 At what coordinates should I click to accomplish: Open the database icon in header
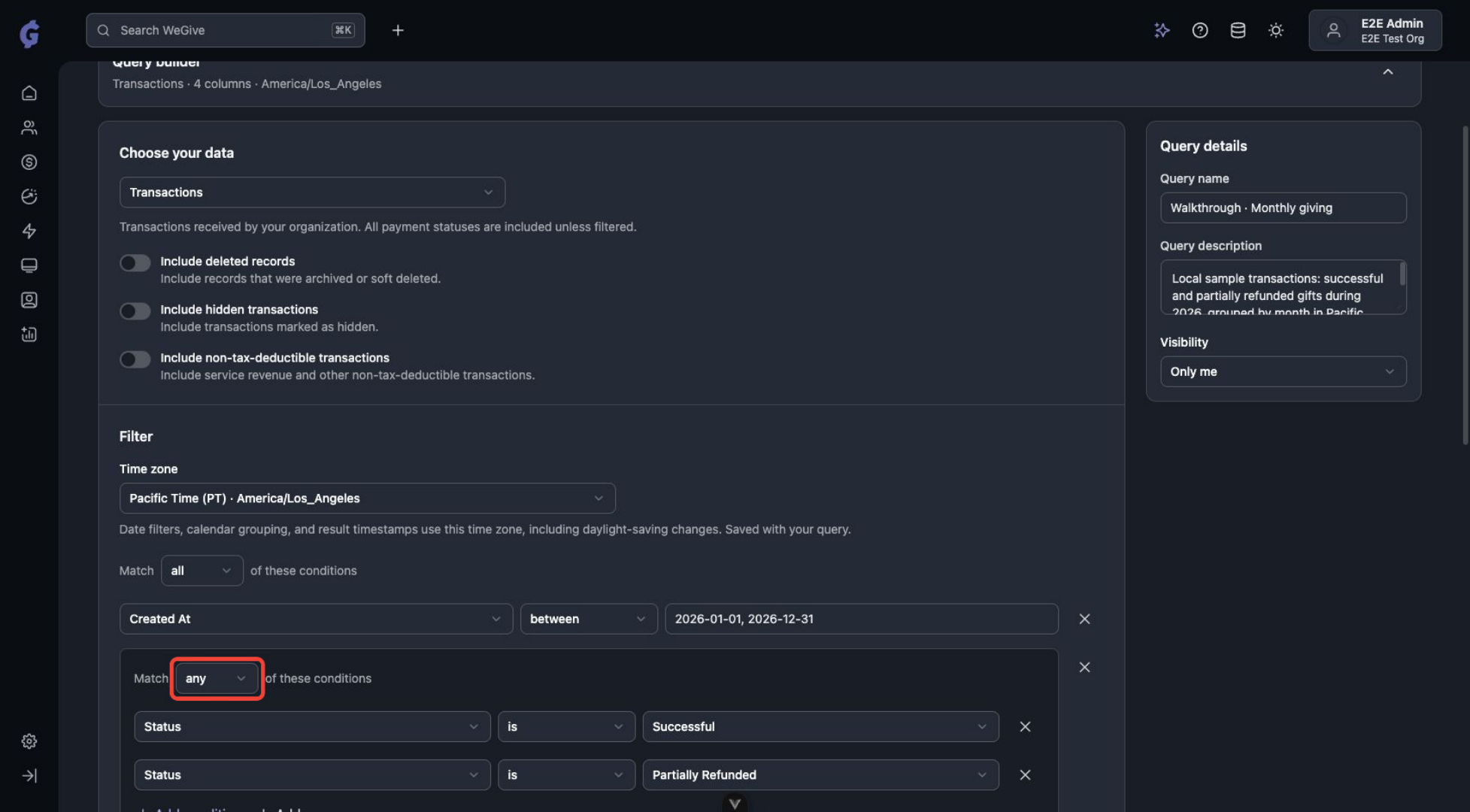click(x=1238, y=30)
